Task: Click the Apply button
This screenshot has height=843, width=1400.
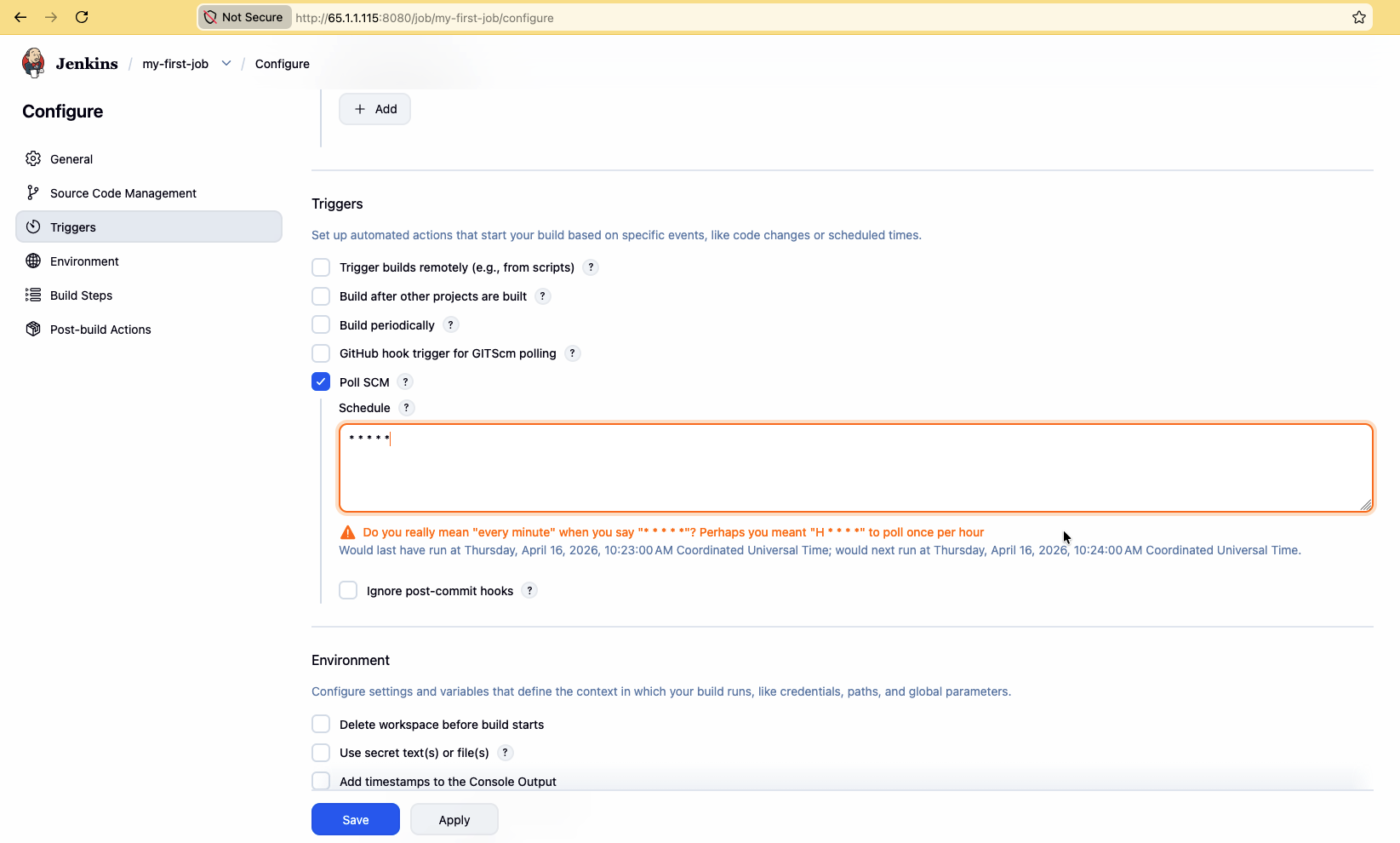Action: (x=454, y=819)
